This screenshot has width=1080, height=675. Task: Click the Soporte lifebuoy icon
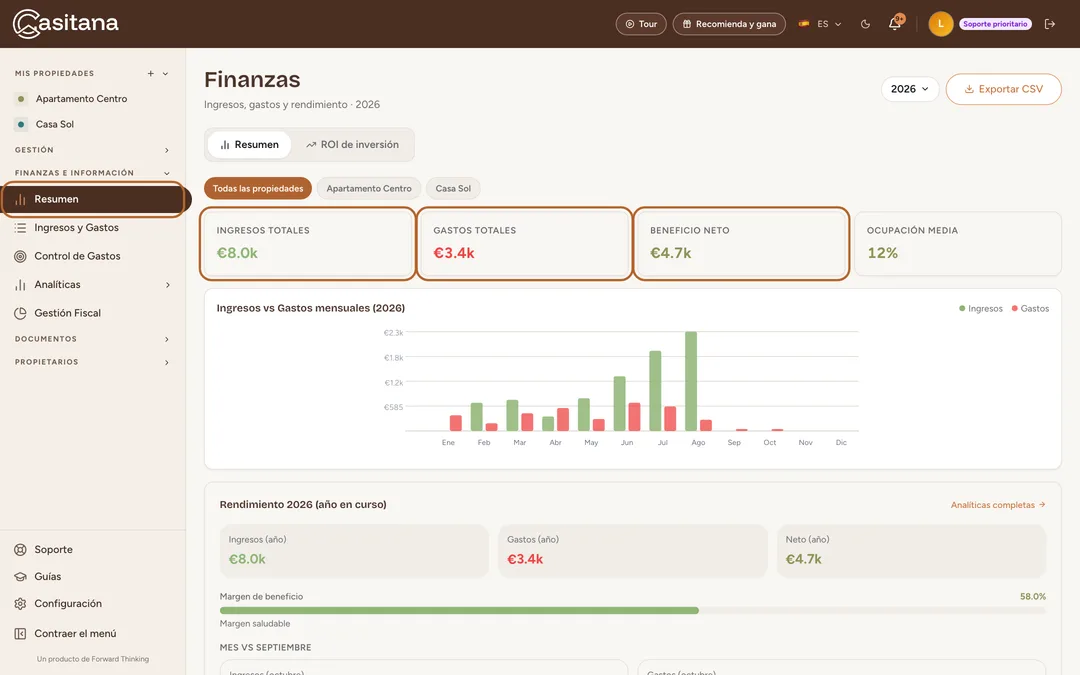click(x=21, y=550)
